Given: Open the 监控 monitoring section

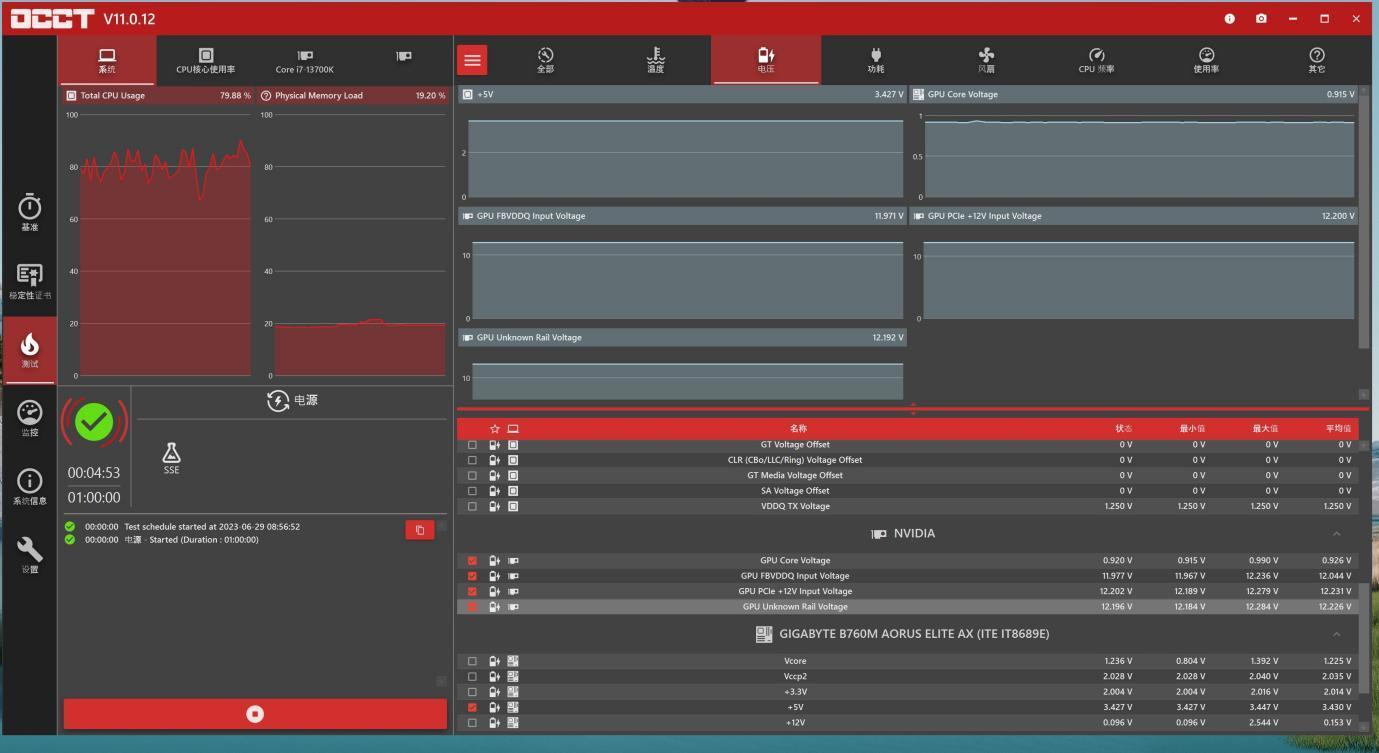Looking at the screenshot, I should [x=30, y=419].
